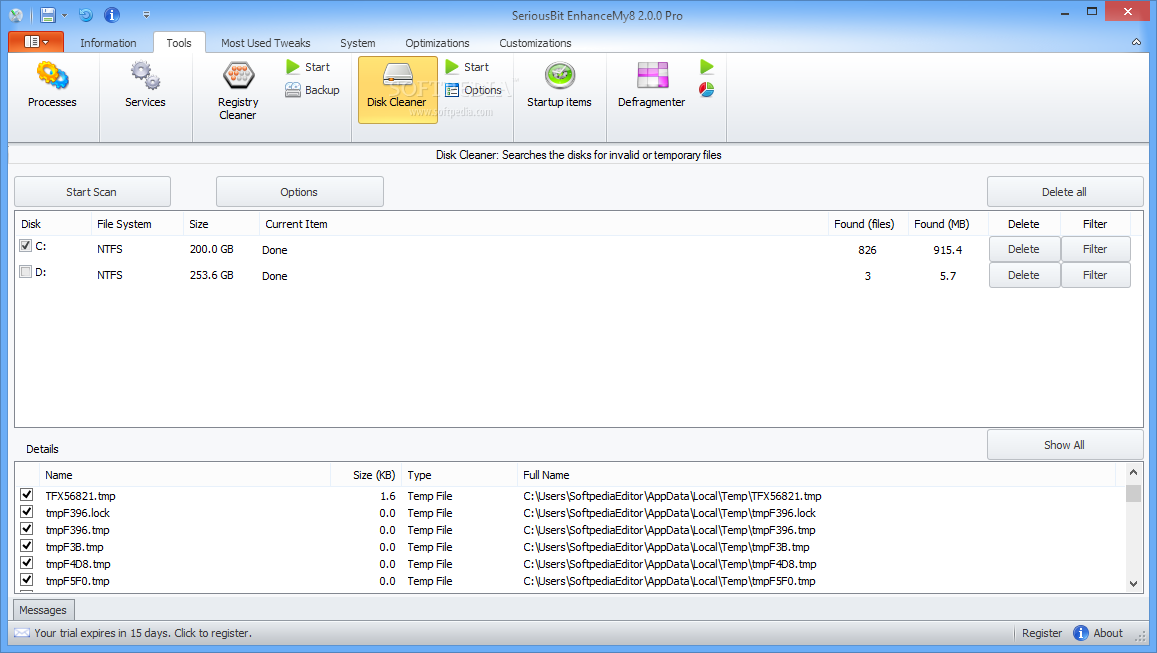Switch to the Information tab
1157x653 pixels.
pos(108,43)
